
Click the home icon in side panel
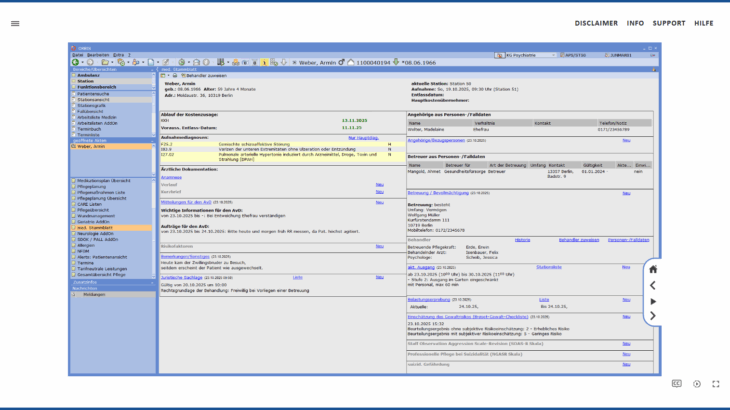point(653,269)
